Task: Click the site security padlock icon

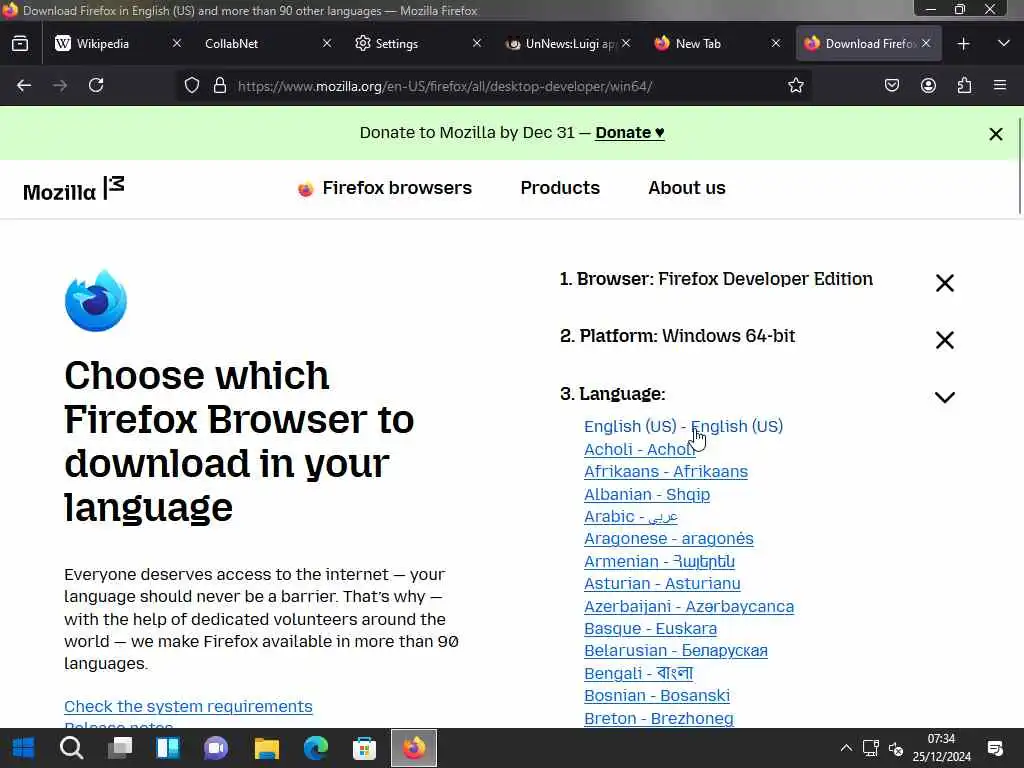Action: [220, 86]
